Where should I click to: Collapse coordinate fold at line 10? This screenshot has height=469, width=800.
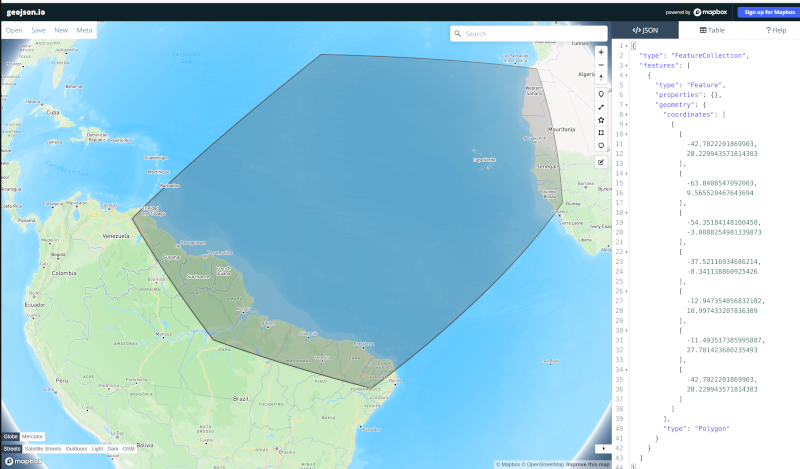pyautogui.click(x=627, y=134)
